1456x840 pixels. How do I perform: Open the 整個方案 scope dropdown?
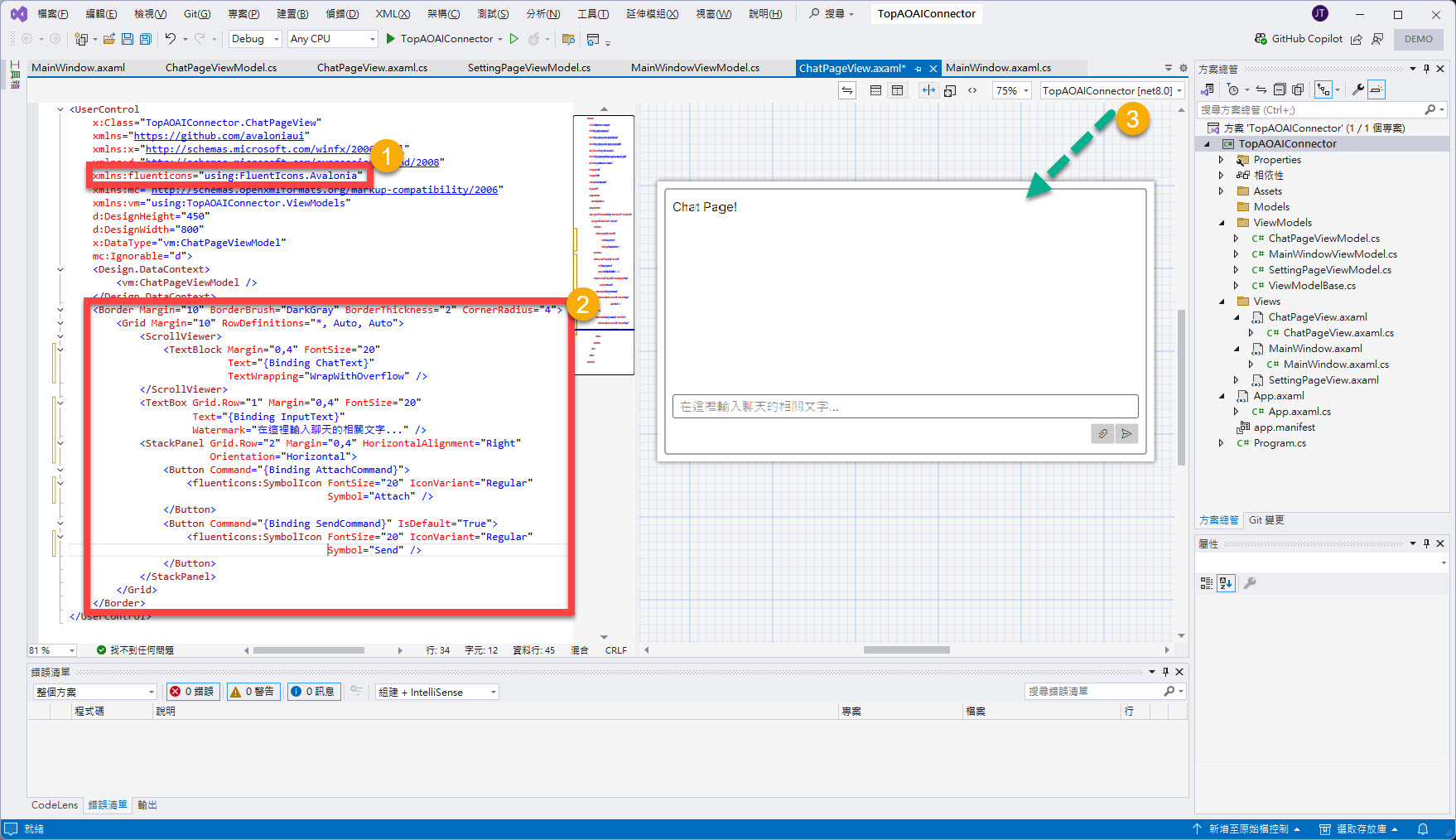[x=95, y=692]
